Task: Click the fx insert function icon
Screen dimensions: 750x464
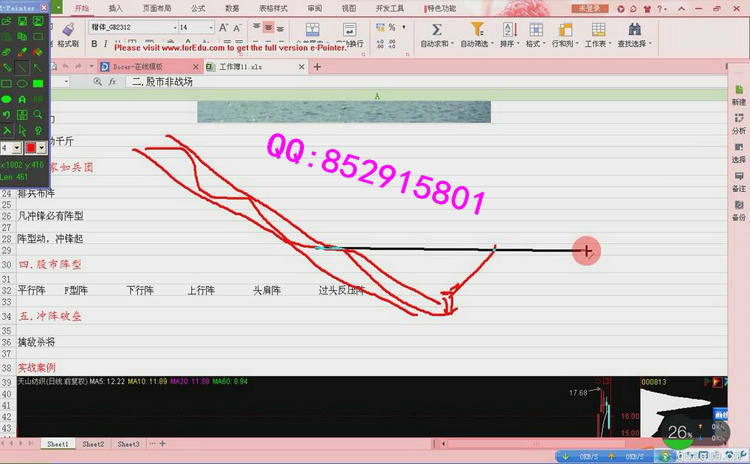Action: tap(113, 82)
